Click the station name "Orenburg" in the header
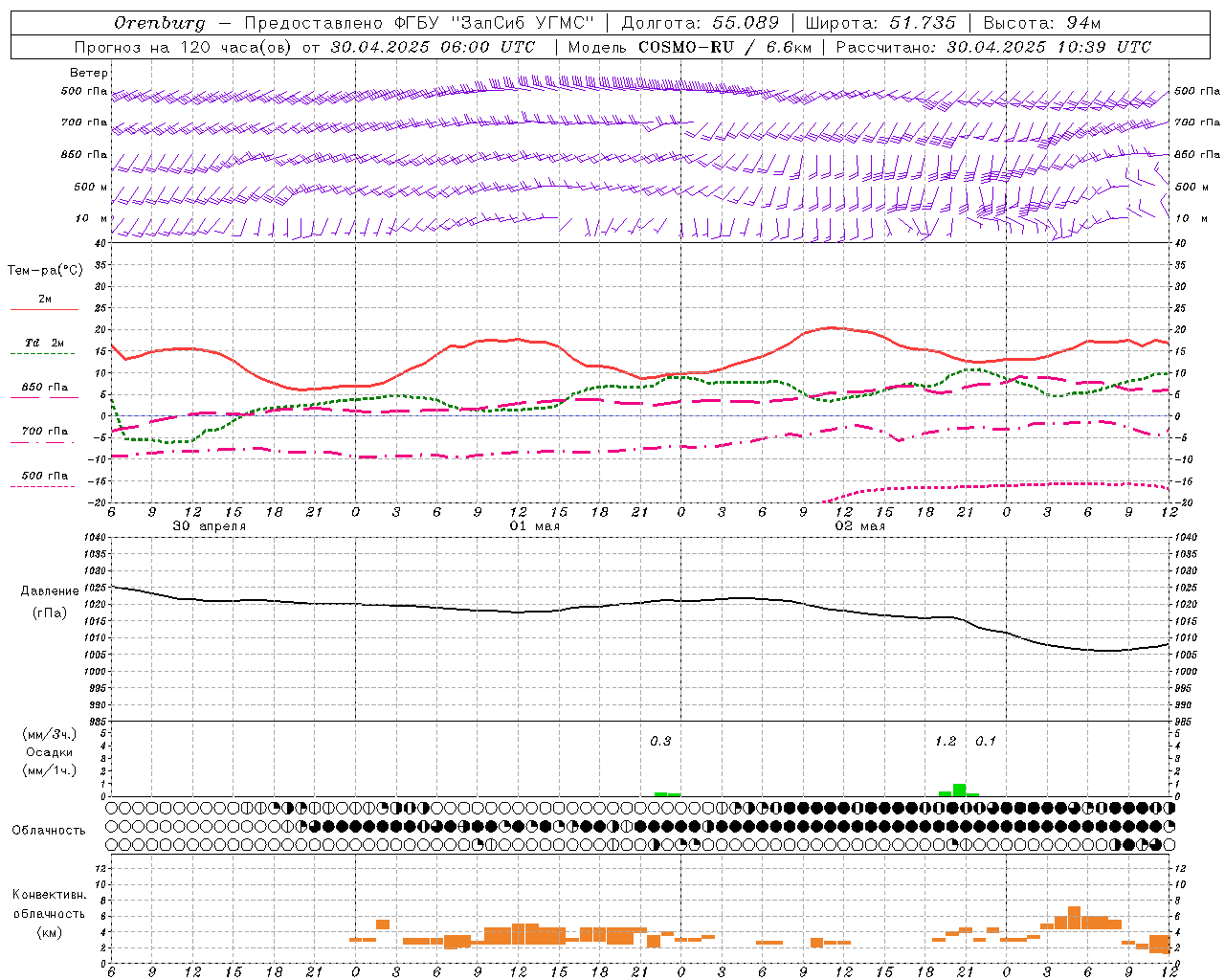This screenshot has width=1225, height=980. click(x=160, y=22)
